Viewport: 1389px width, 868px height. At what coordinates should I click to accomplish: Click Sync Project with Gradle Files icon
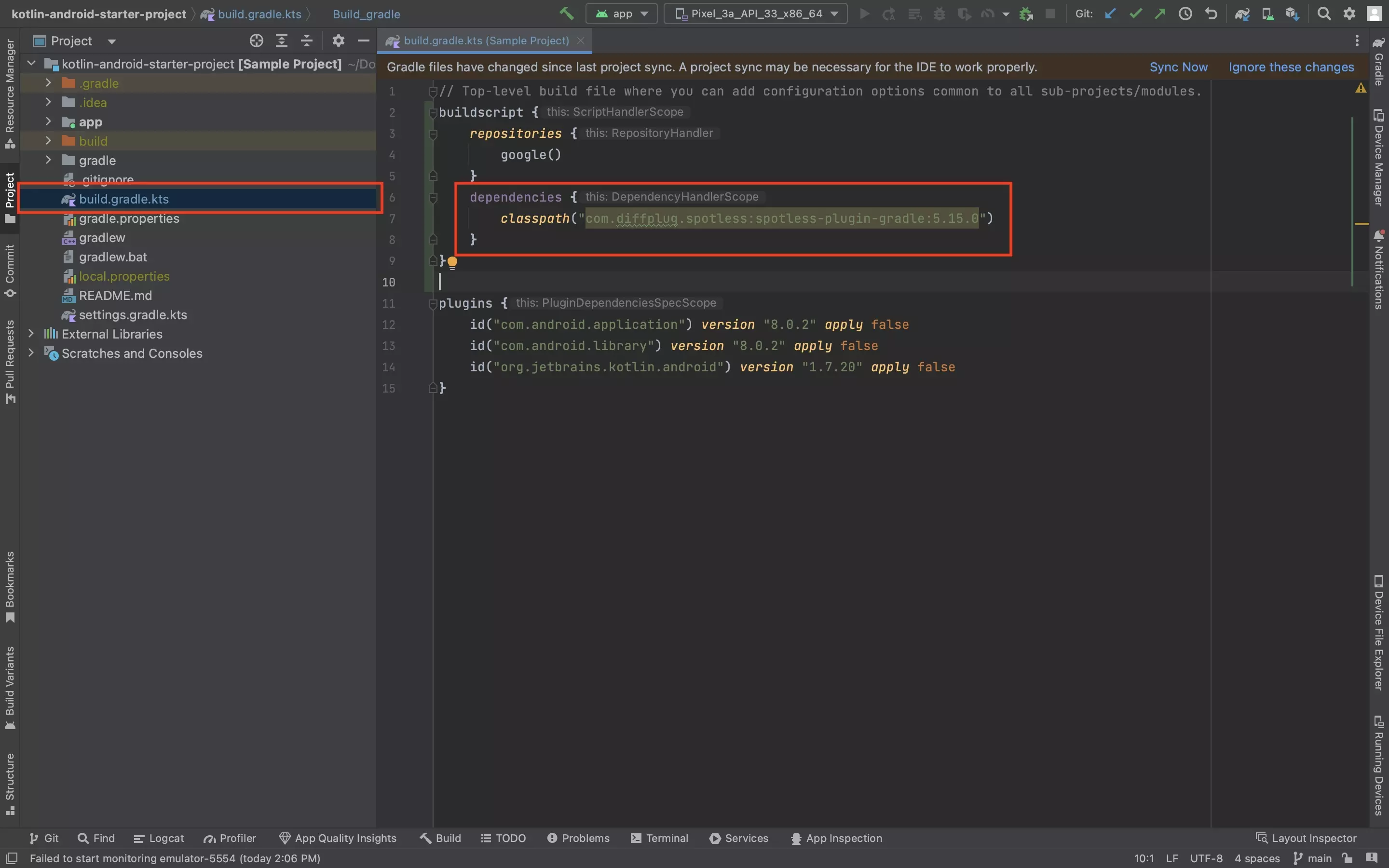[1242, 14]
